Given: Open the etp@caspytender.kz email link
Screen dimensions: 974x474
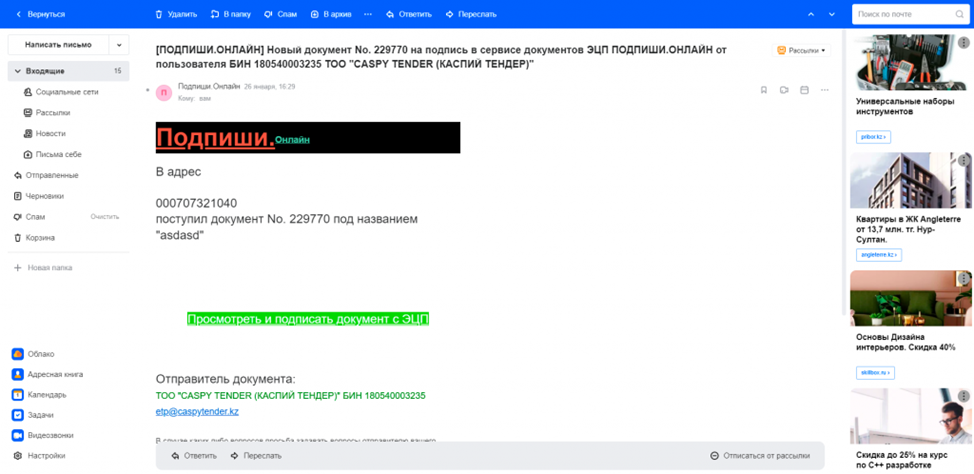Looking at the screenshot, I should pos(197,411).
